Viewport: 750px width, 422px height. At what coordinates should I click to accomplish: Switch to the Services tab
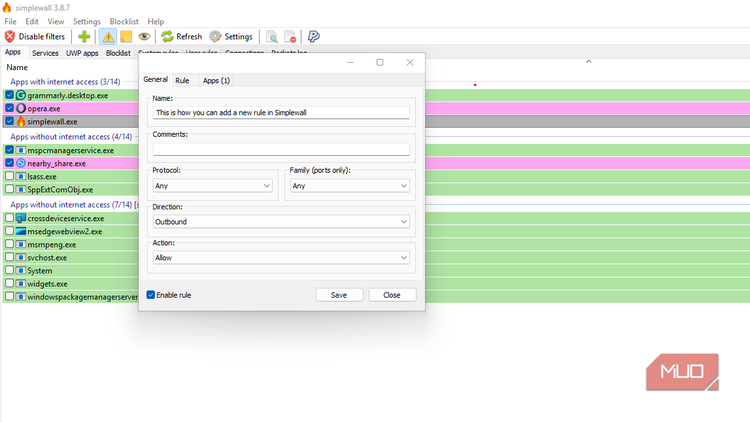click(x=45, y=53)
